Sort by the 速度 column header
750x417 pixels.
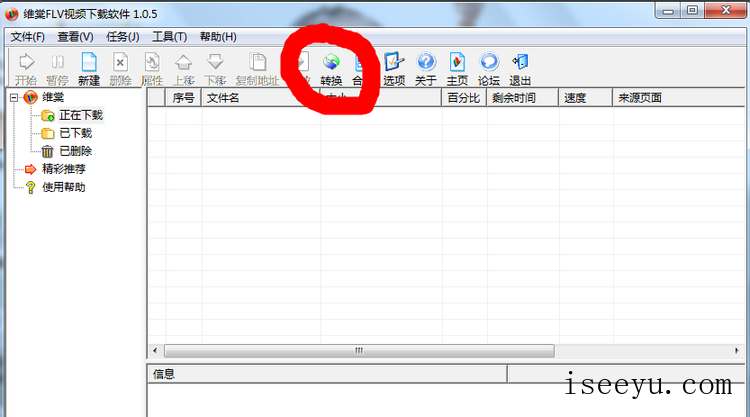pos(585,98)
